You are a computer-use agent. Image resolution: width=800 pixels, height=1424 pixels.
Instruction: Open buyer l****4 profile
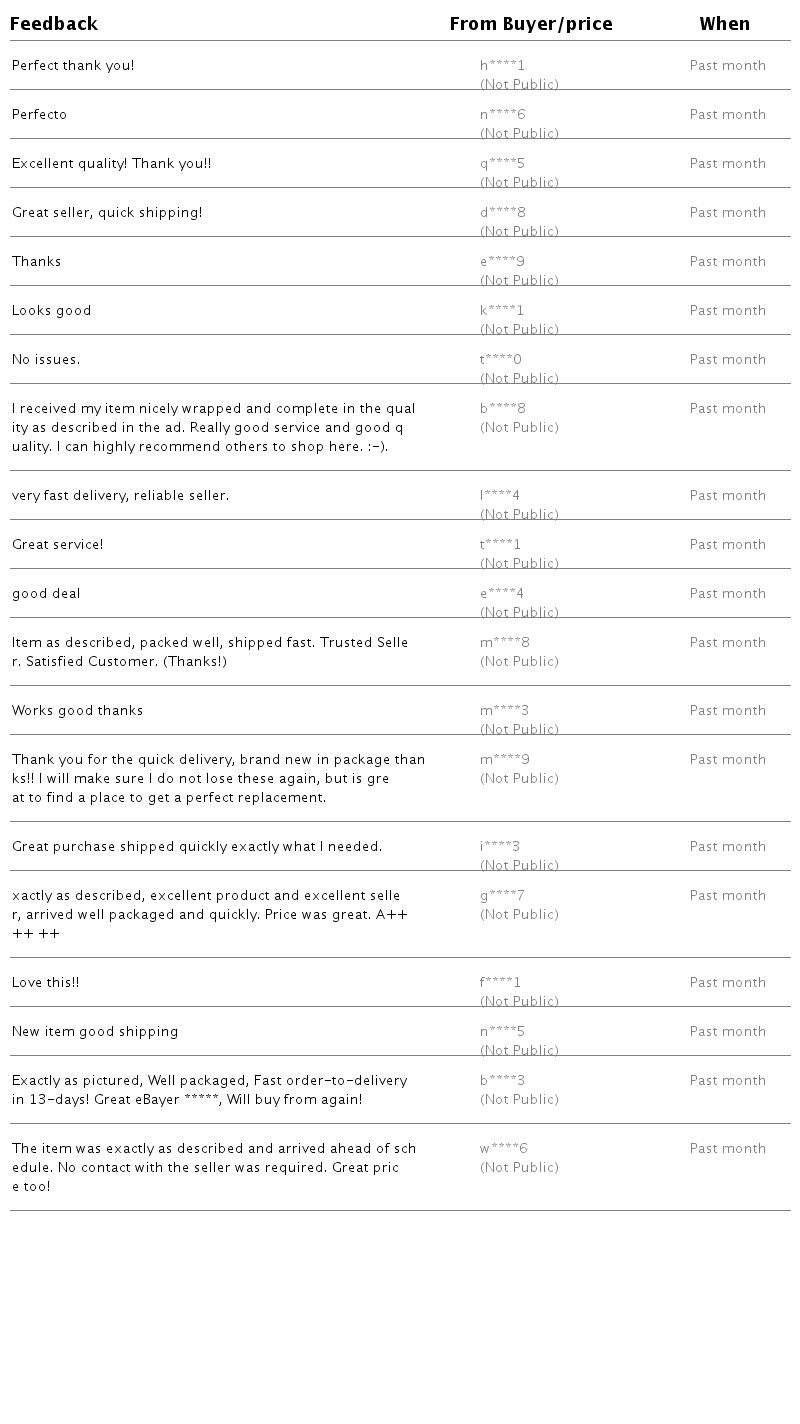coord(500,496)
